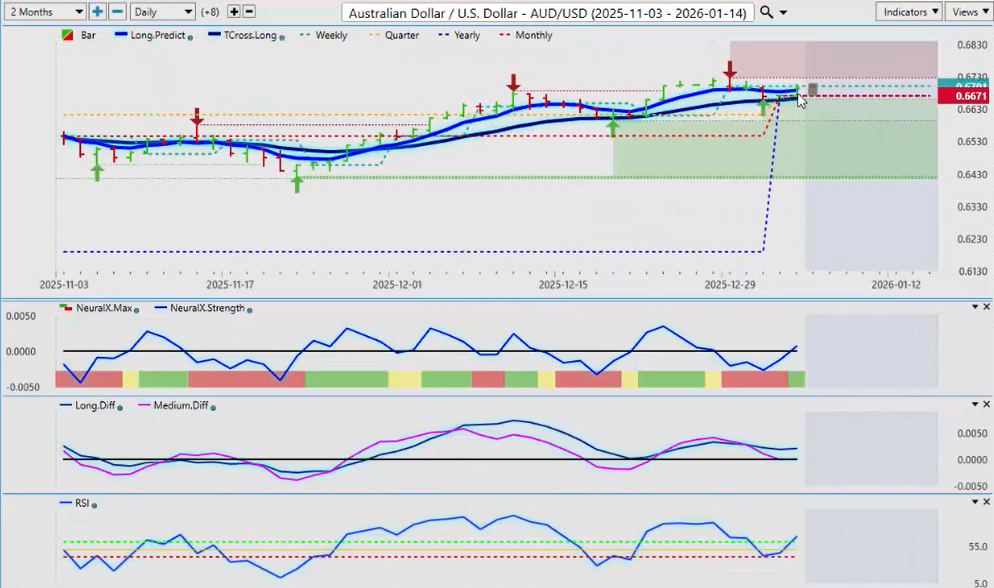994x588 pixels.
Task: Click the small plus button after (+8)
Action: [234, 12]
